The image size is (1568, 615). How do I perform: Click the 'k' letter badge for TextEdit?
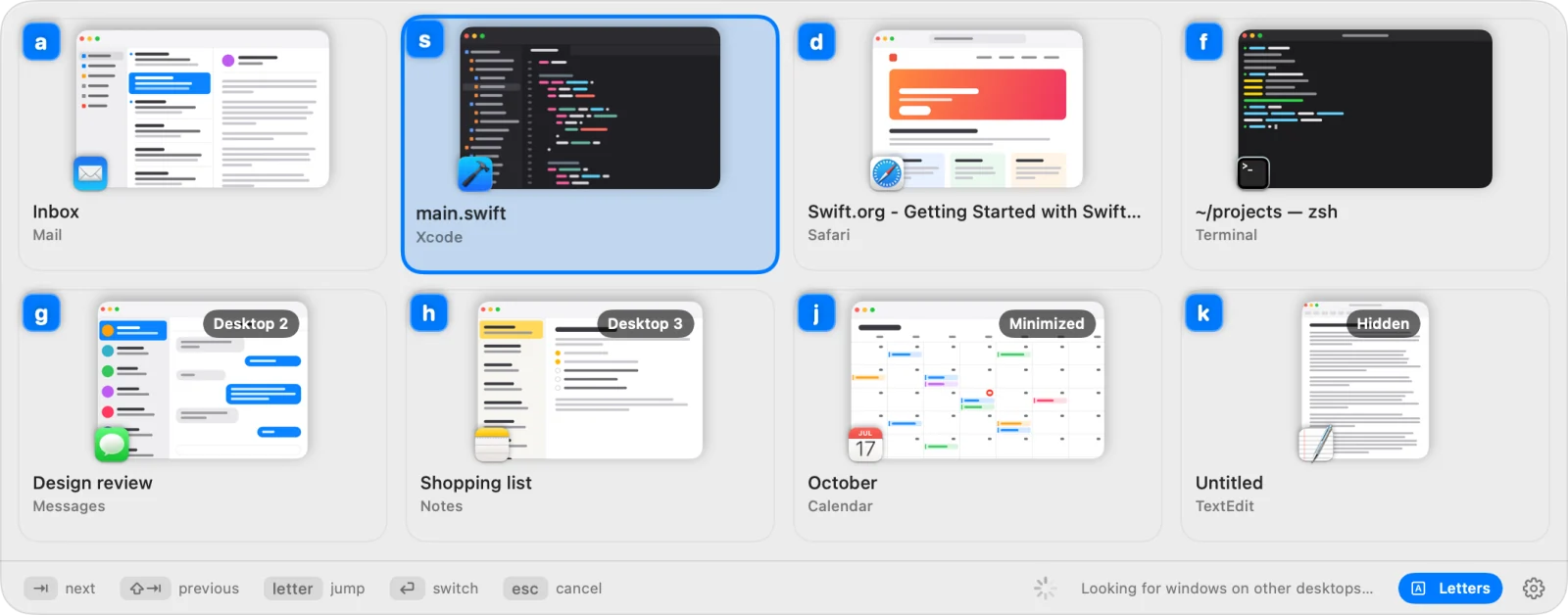(1203, 313)
